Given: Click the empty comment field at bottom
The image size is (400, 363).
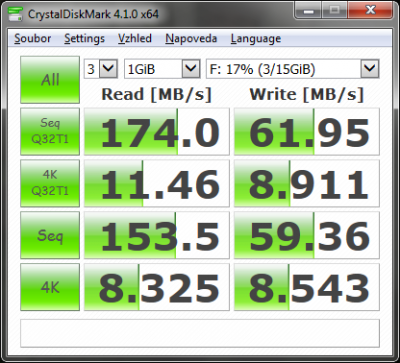Looking at the screenshot, I should [200, 333].
